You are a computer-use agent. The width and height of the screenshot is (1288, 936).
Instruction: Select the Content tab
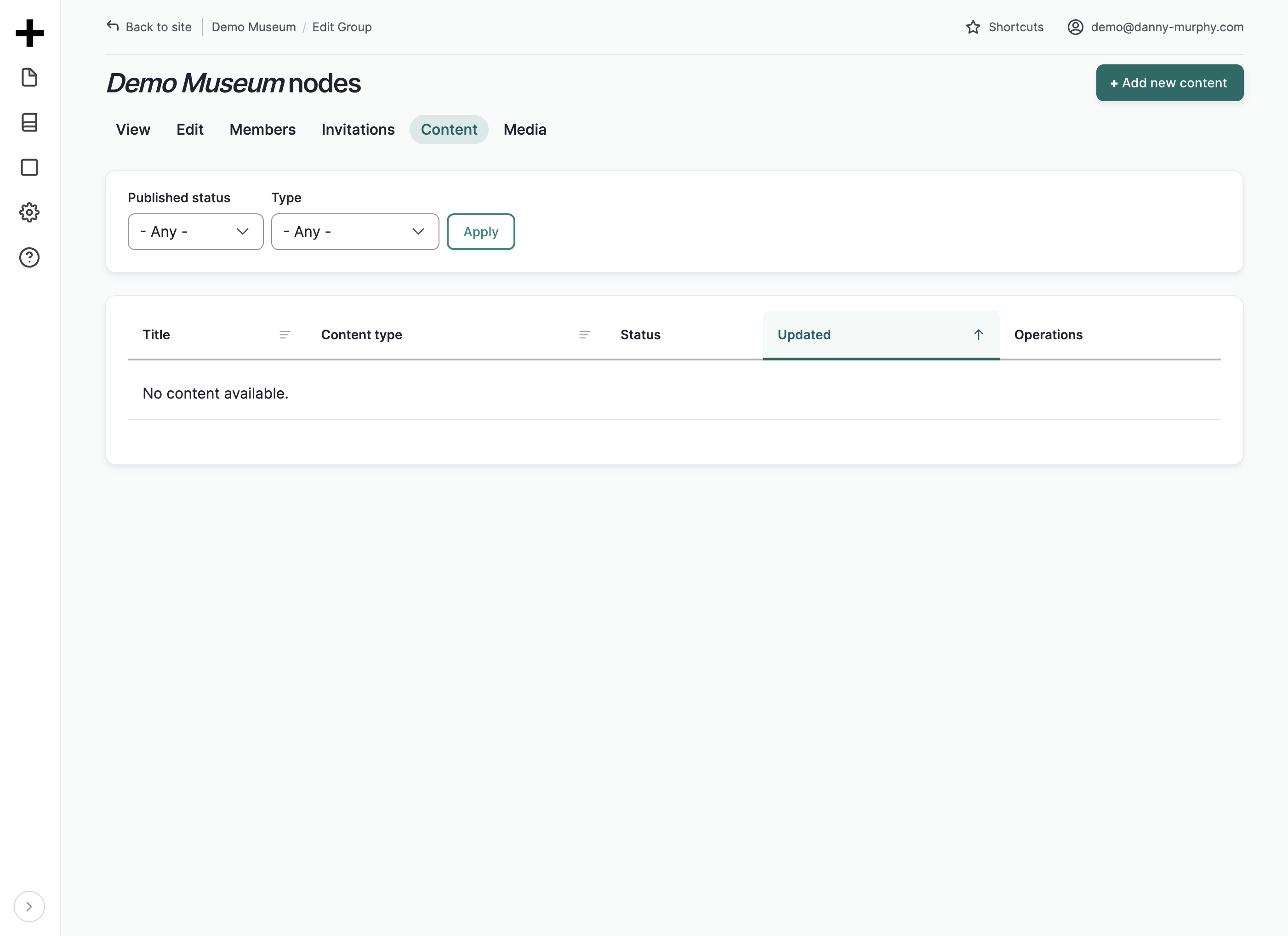[x=449, y=130]
